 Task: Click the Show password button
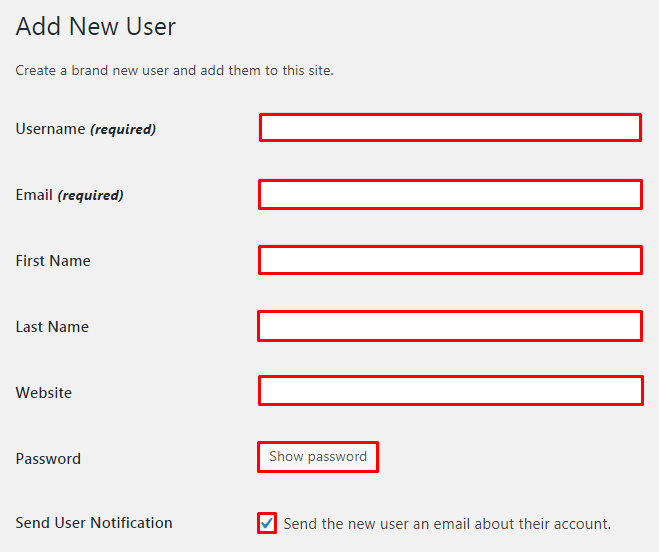tap(318, 457)
